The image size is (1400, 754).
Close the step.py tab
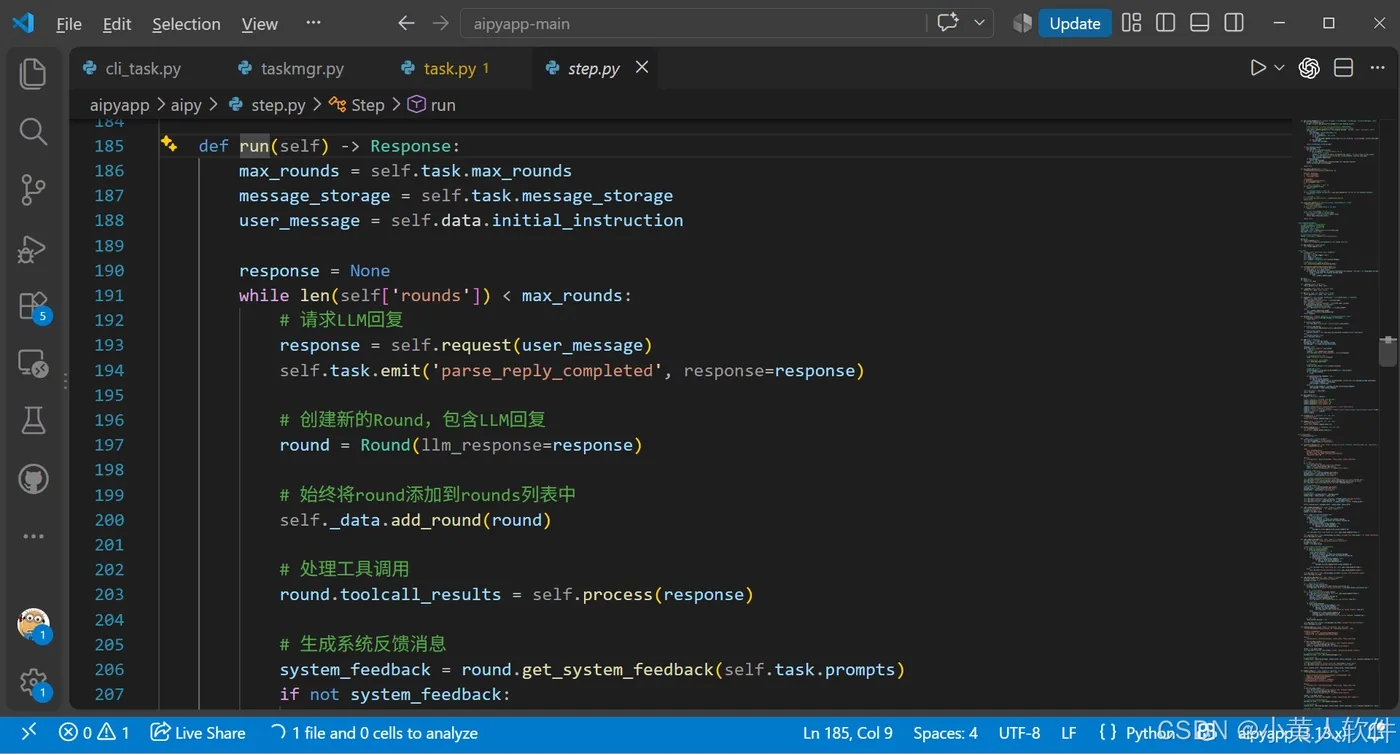[642, 67]
